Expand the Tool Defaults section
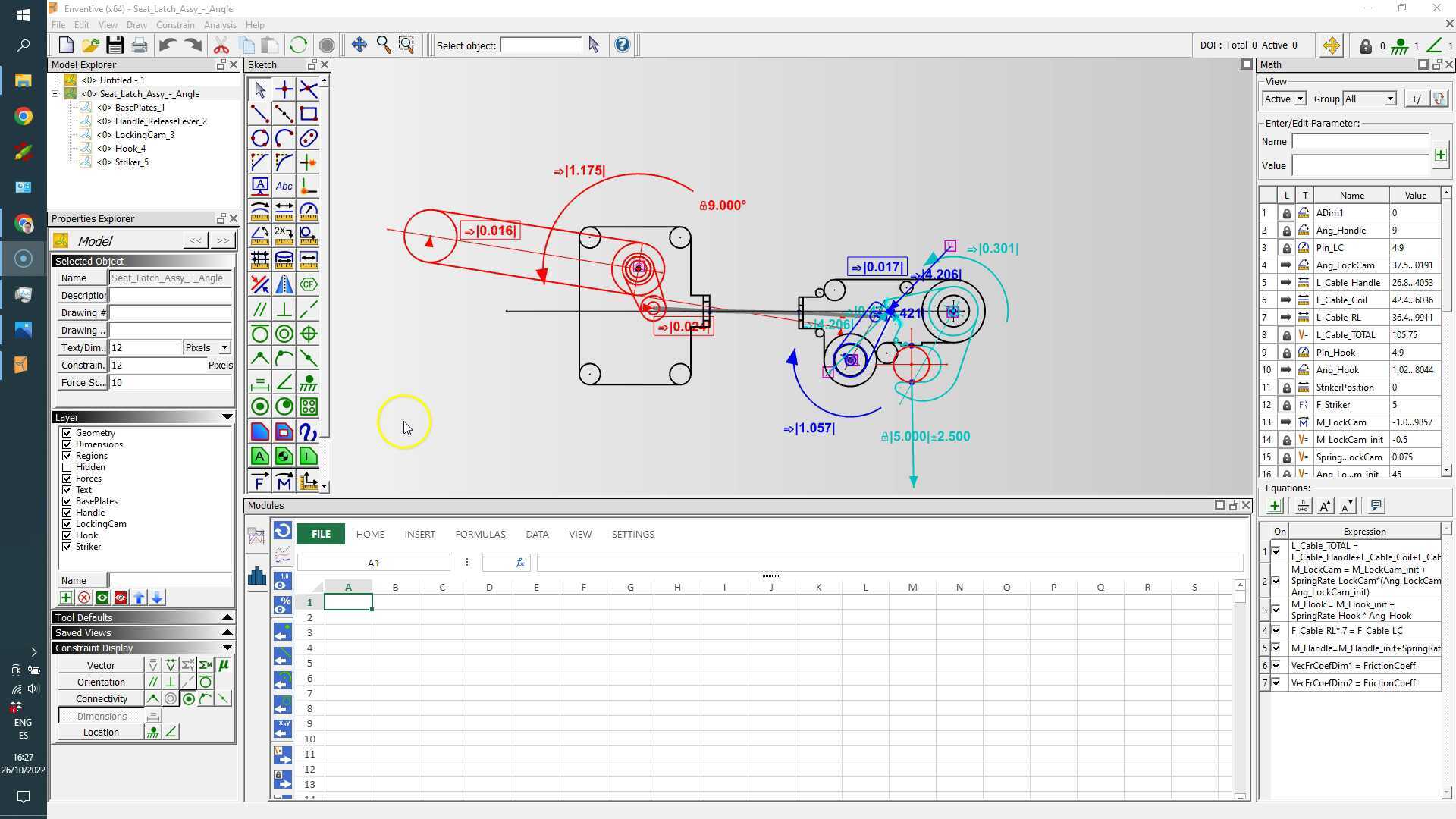 tap(227, 617)
